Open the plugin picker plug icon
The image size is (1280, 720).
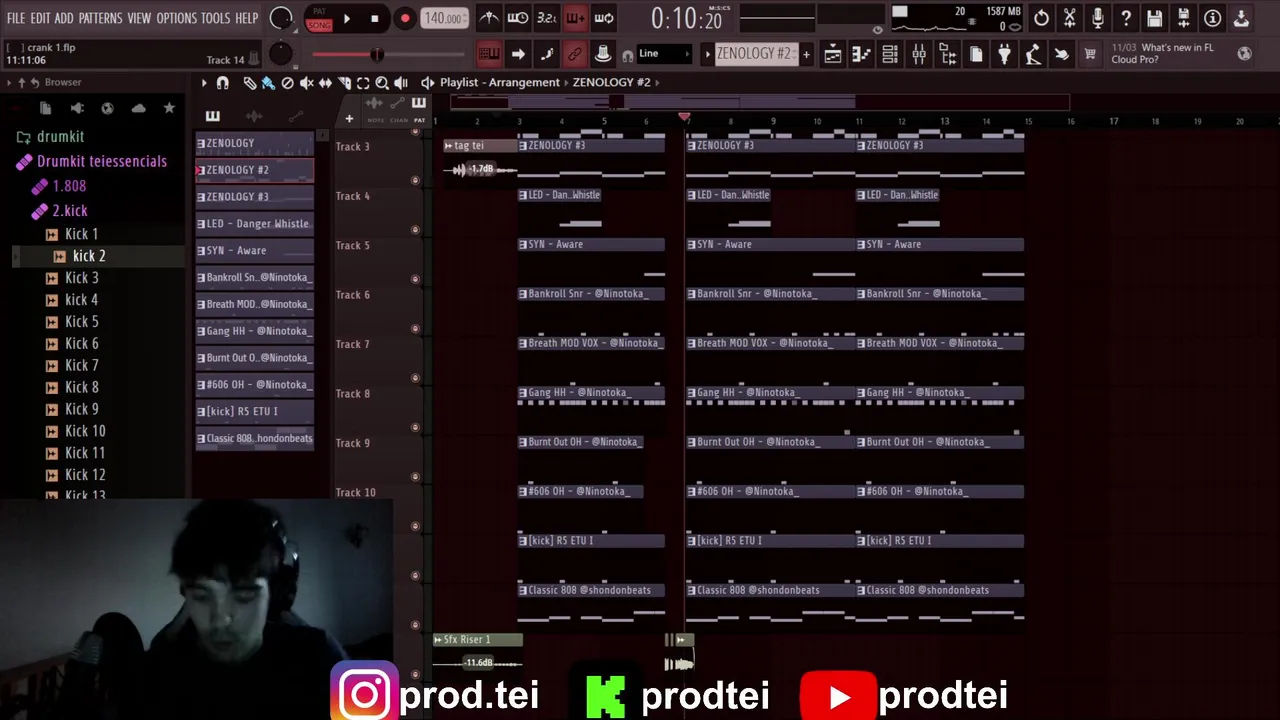(x=1004, y=54)
